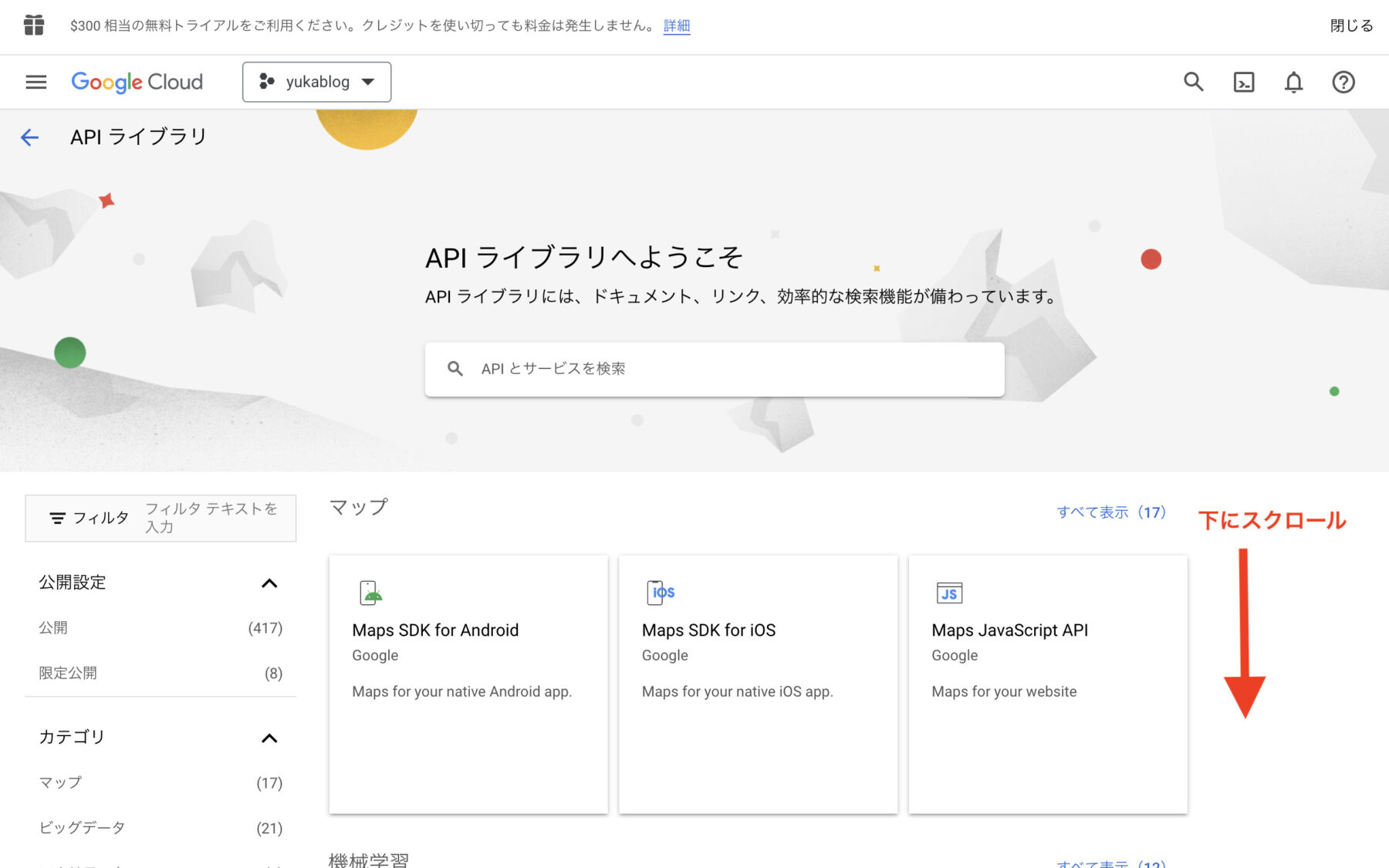Click the gift icon in the trial banner
The height and width of the screenshot is (868, 1389).
32,25
